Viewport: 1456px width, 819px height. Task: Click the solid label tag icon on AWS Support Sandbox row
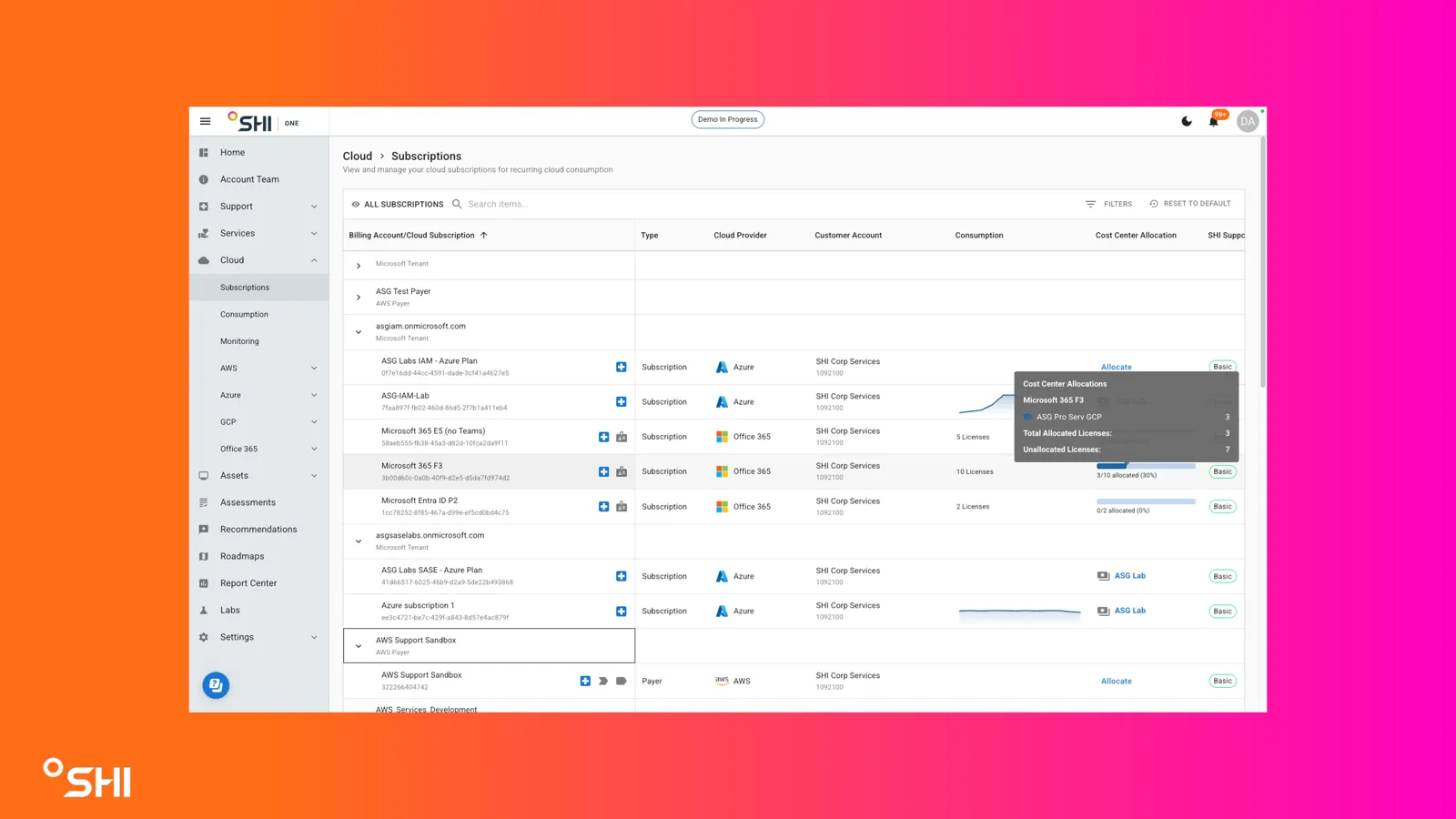(622, 681)
